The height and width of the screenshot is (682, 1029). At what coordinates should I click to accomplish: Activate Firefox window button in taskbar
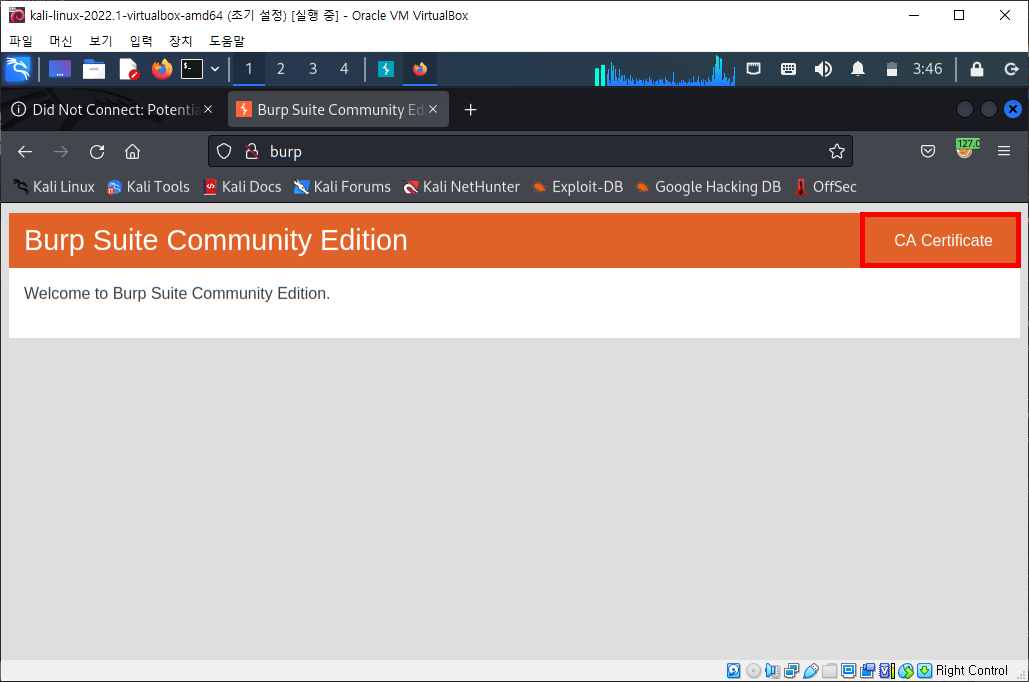coord(420,69)
